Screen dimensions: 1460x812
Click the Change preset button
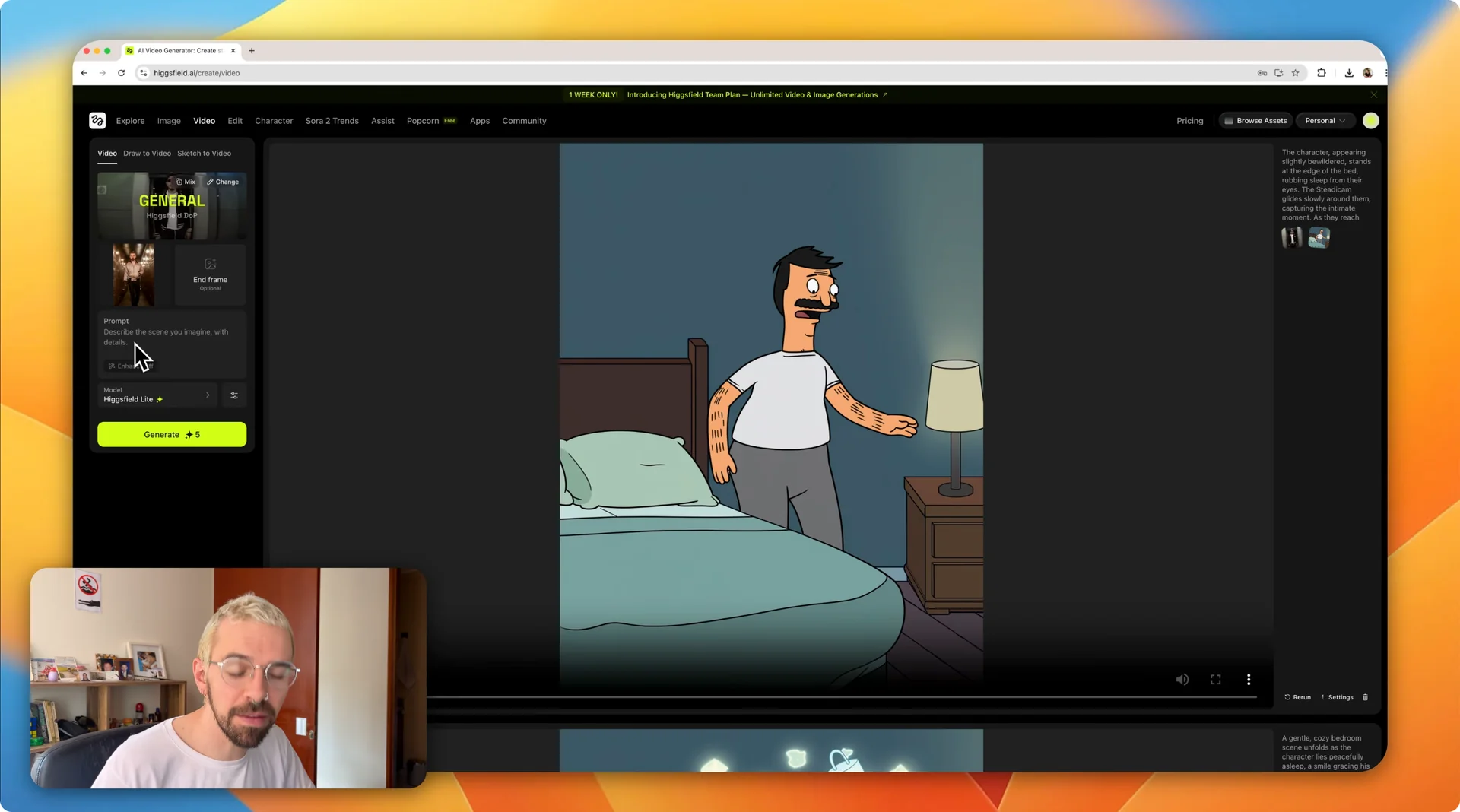pyautogui.click(x=223, y=182)
